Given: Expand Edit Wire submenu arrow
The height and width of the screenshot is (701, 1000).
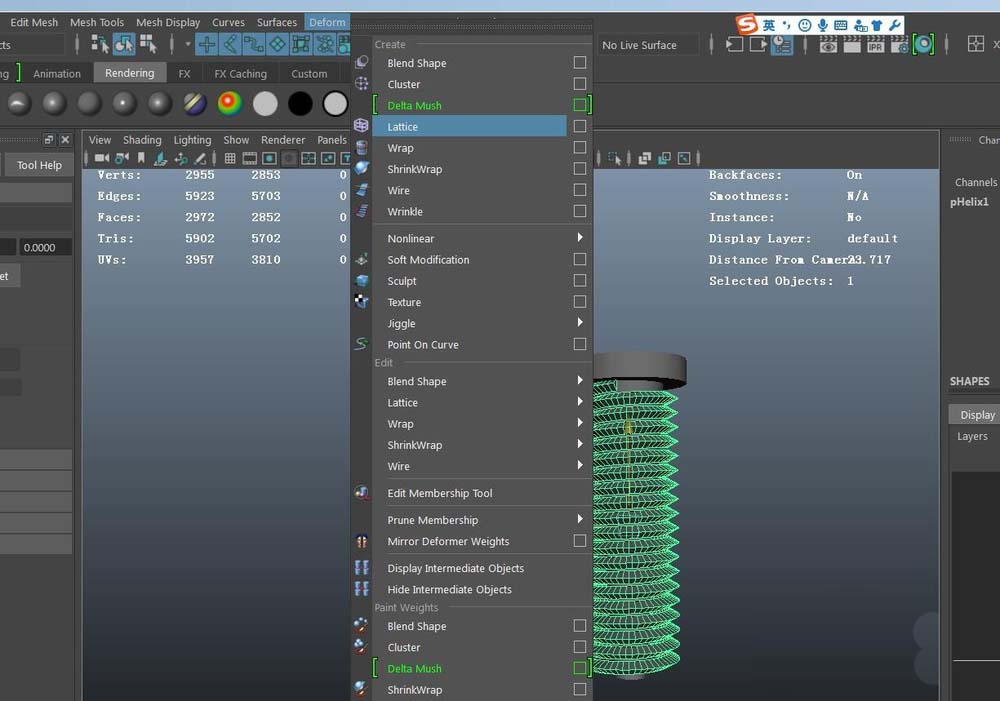Looking at the screenshot, I should pyautogui.click(x=580, y=465).
